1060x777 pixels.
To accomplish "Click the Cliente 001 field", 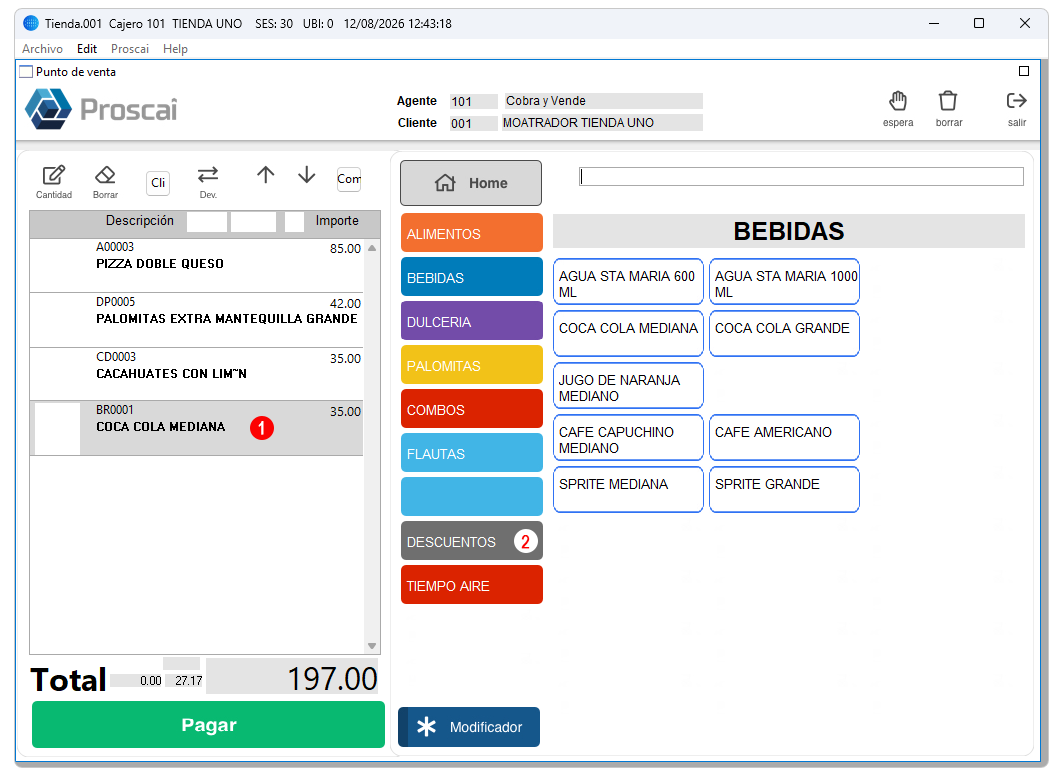I will pyautogui.click(x=473, y=123).
